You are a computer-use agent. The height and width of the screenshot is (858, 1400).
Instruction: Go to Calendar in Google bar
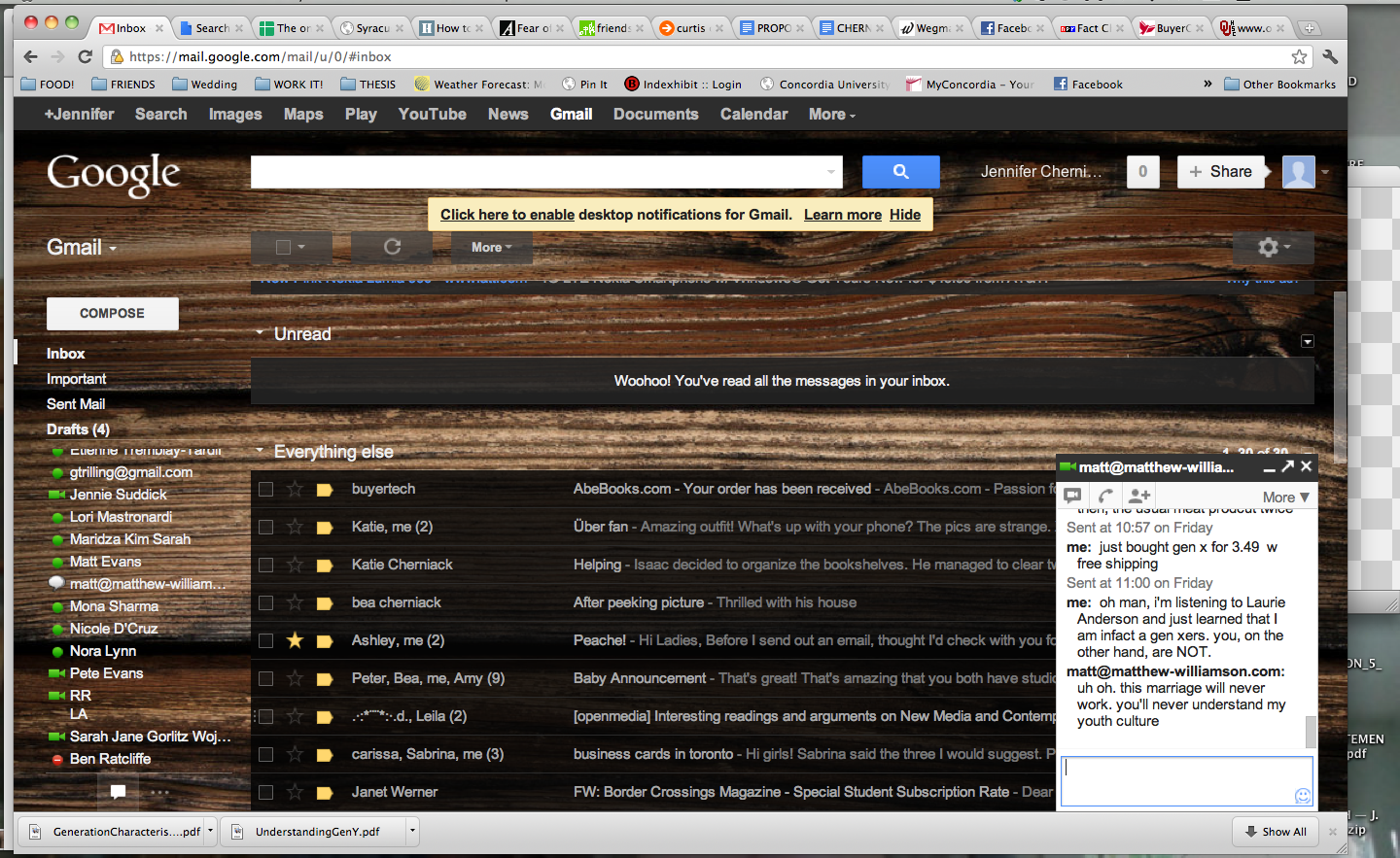point(753,114)
